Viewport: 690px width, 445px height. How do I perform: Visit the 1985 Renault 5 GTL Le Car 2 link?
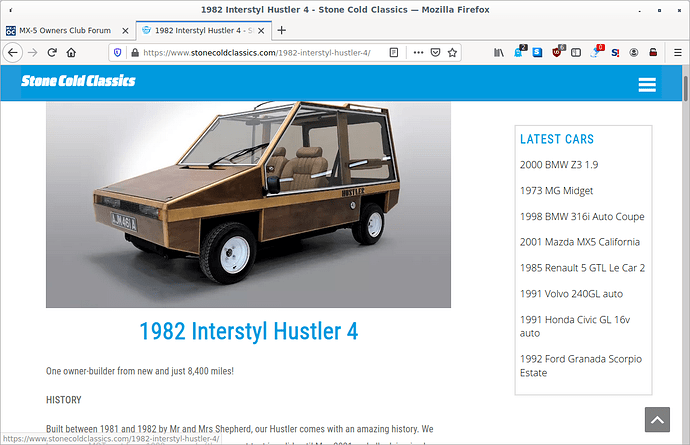582,268
